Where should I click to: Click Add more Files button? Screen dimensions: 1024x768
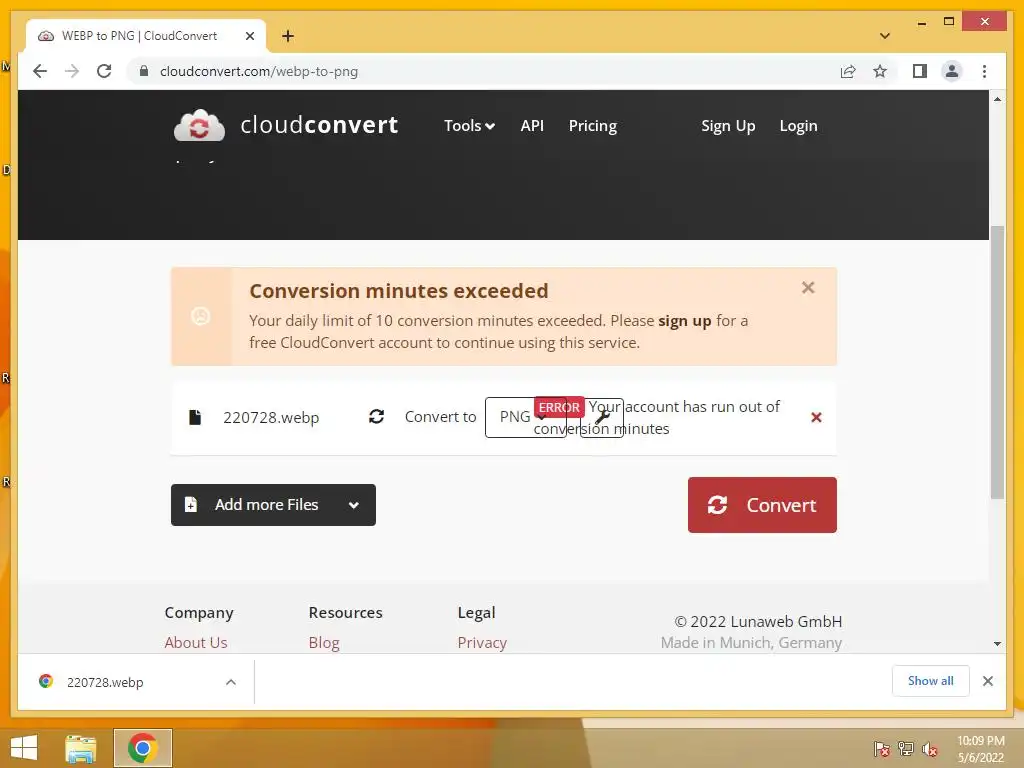(x=273, y=505)
